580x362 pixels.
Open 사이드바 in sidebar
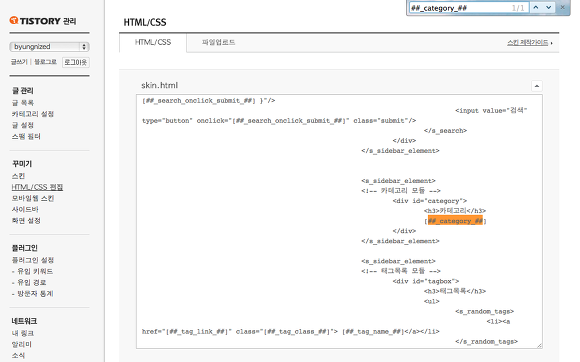pyautogui.click(x=25, y=209)
